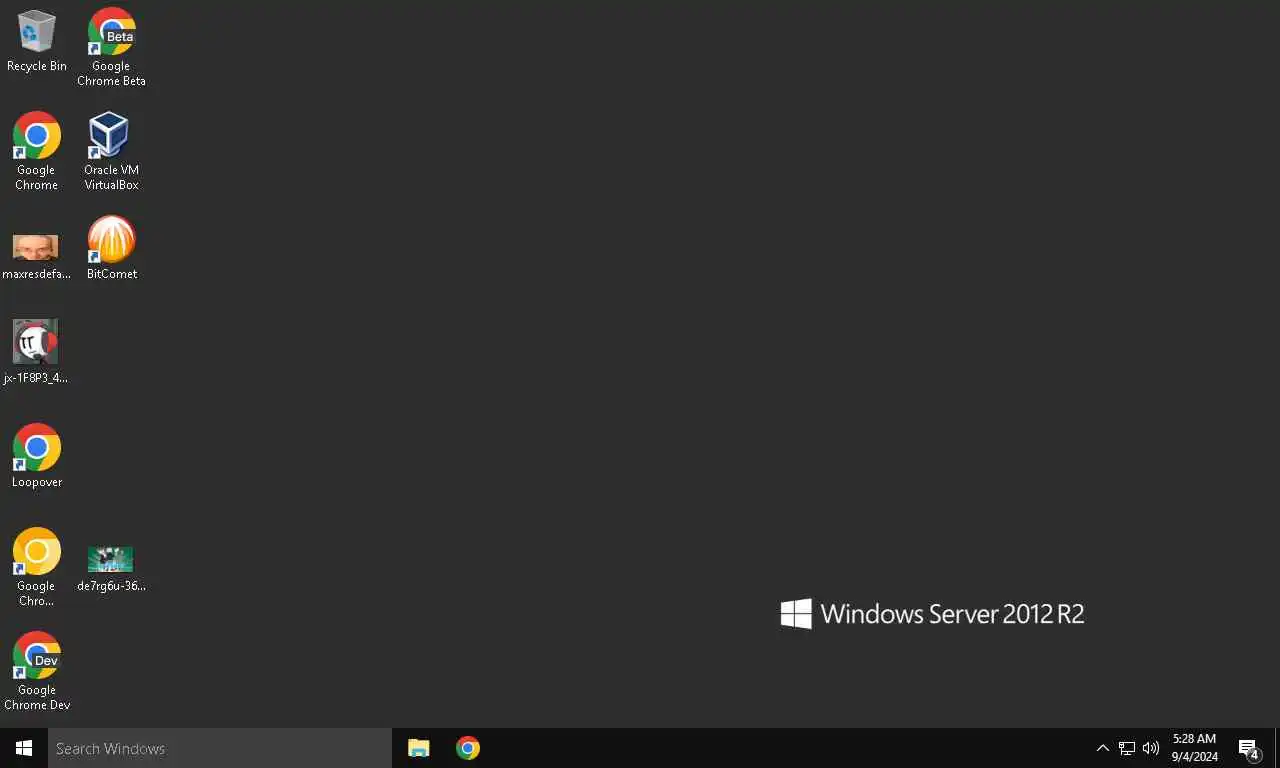This screenshot has height=768, width=1280.
Task: Select the Google Chrome Beta shortcut
Action: point(112,47)
